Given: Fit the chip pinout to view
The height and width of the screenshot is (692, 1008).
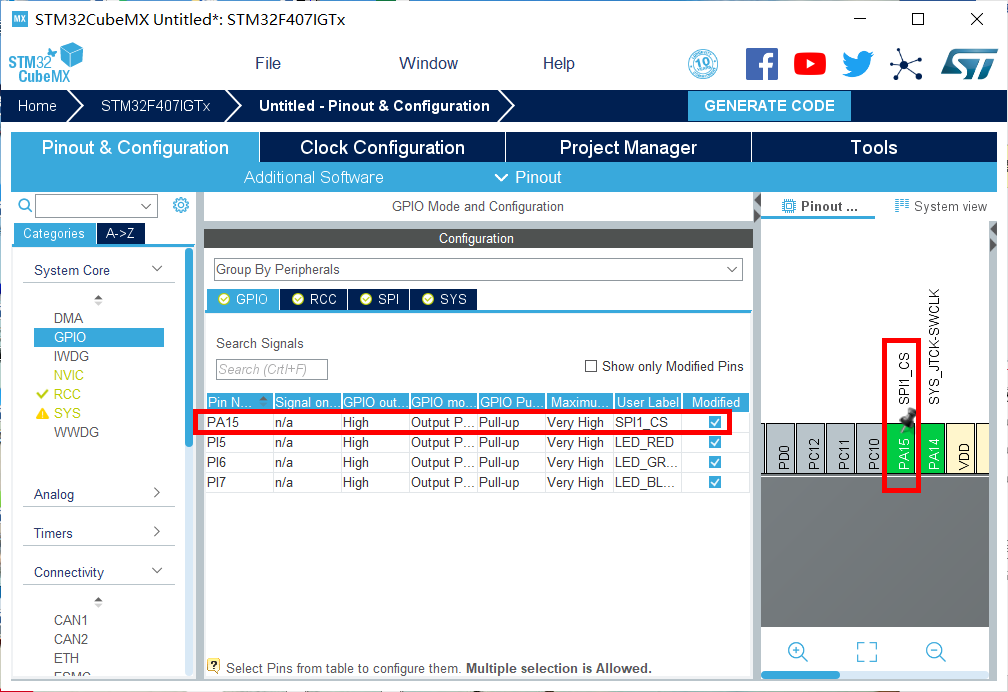Looking at the screenshot, I should 867,652.
